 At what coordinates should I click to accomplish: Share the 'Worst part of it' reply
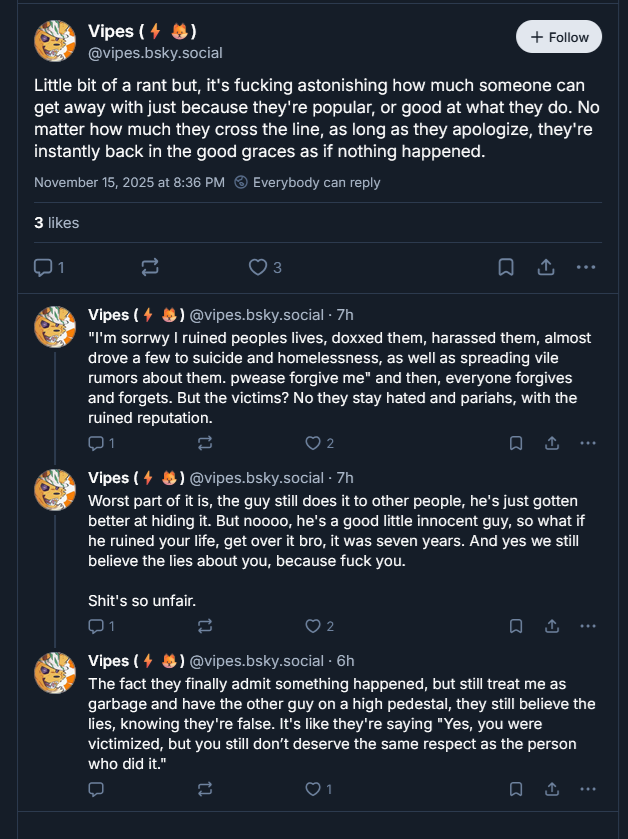[552, 626]
